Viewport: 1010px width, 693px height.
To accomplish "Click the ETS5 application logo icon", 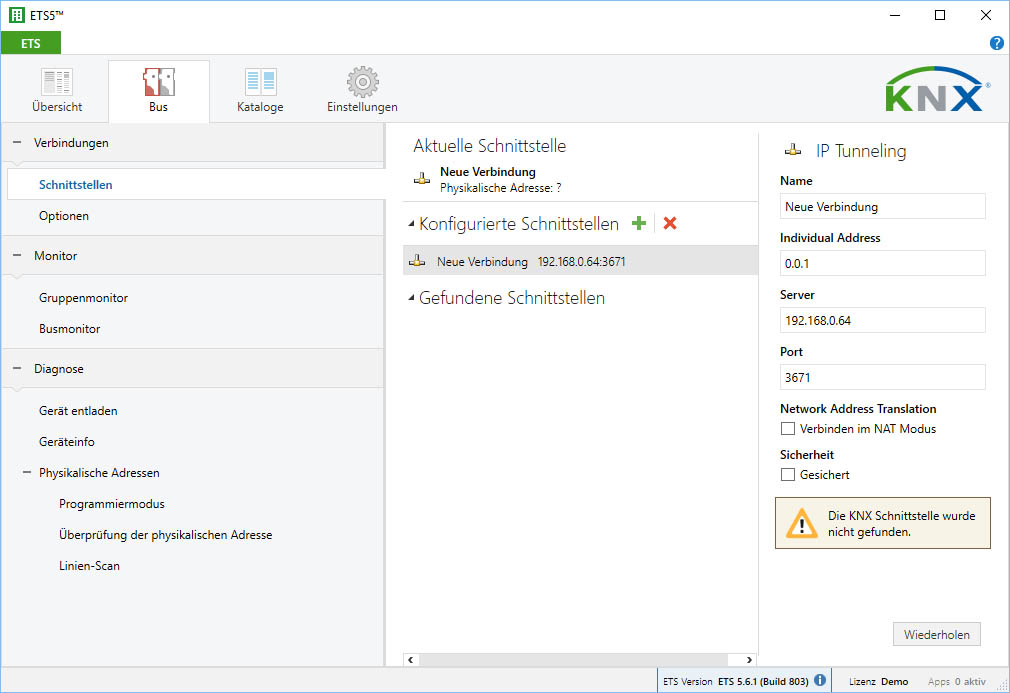I will tap(17, 15).
